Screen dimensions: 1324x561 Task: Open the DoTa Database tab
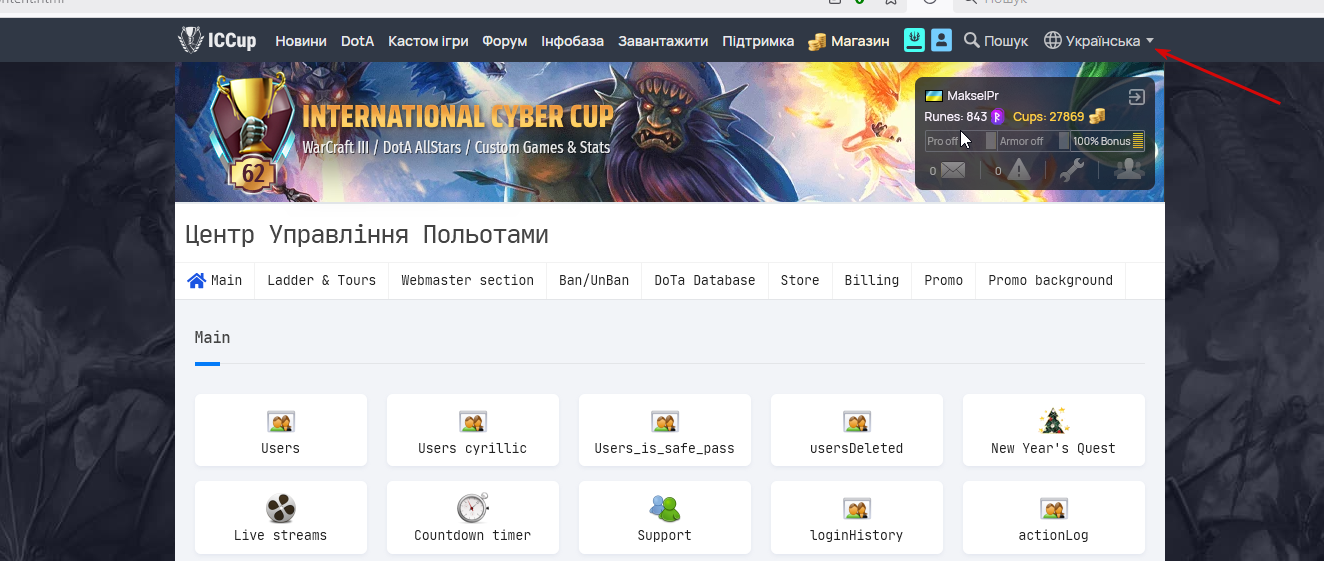point(705,281)
